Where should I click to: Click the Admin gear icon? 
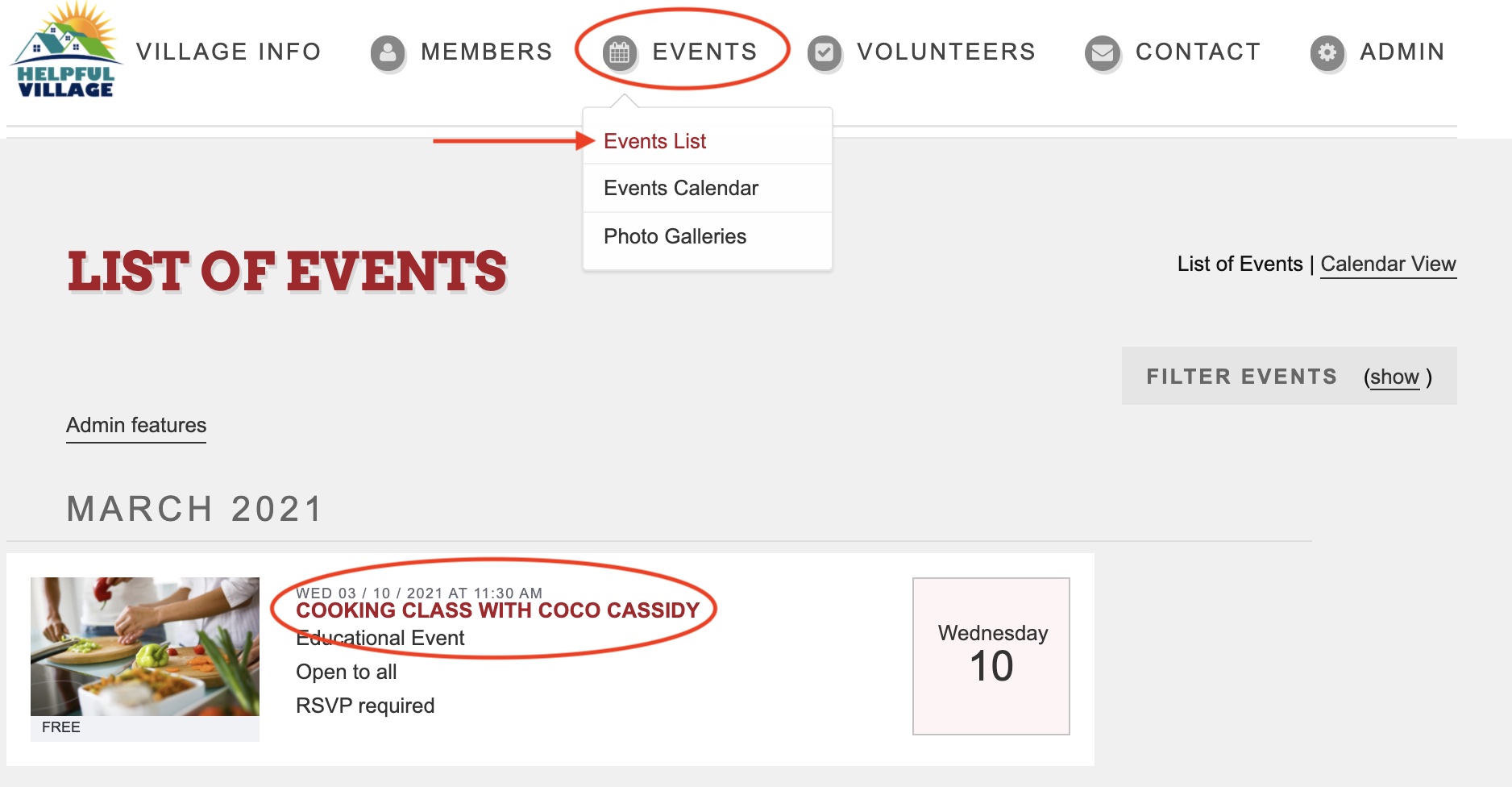(x=1327, y=52)
